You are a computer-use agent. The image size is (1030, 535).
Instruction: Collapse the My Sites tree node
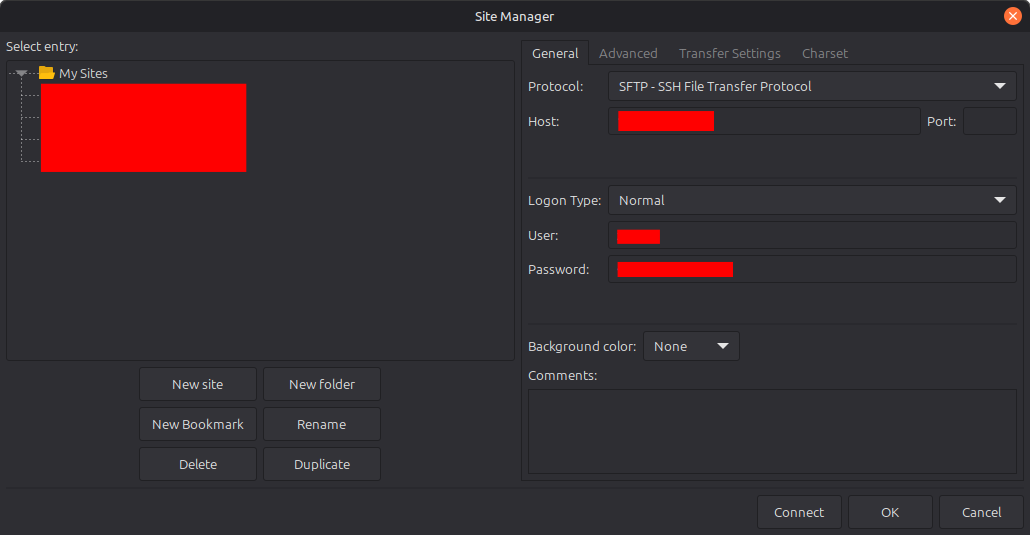point(22,73)
